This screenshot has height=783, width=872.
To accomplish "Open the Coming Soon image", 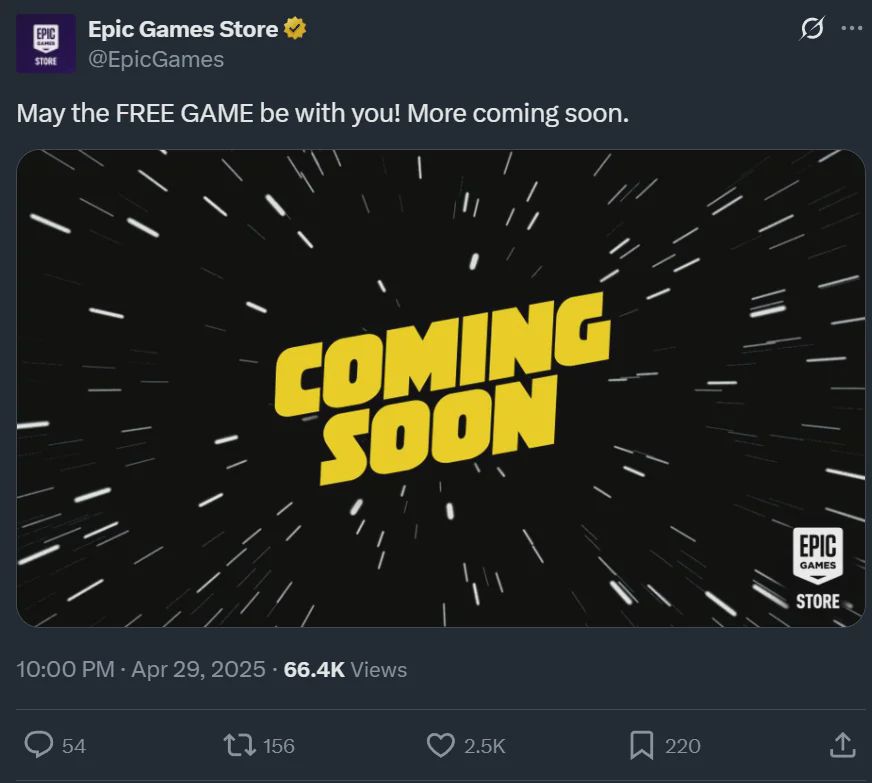I will pos(440,388).
